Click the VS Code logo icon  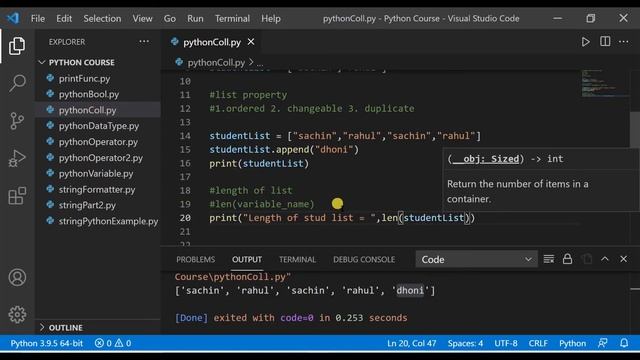pos(13,18)
